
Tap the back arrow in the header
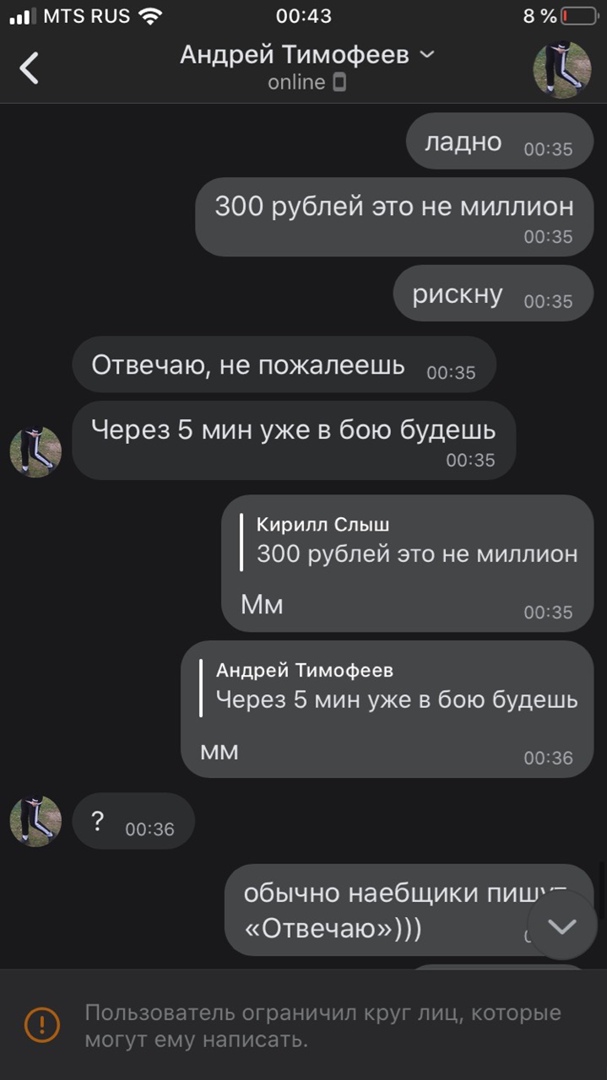tap(29, 68)
